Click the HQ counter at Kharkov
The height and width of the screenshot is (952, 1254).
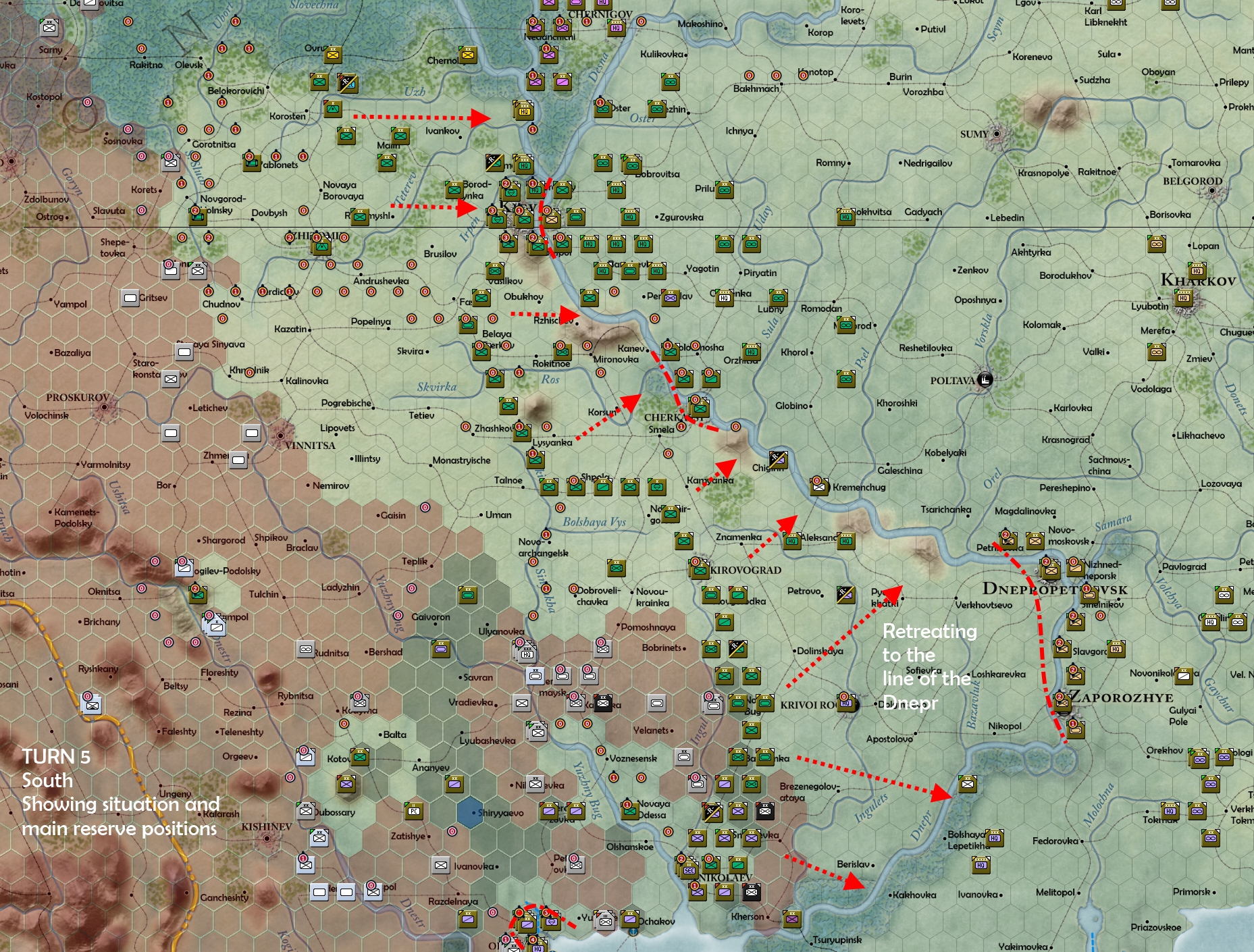1184,297
